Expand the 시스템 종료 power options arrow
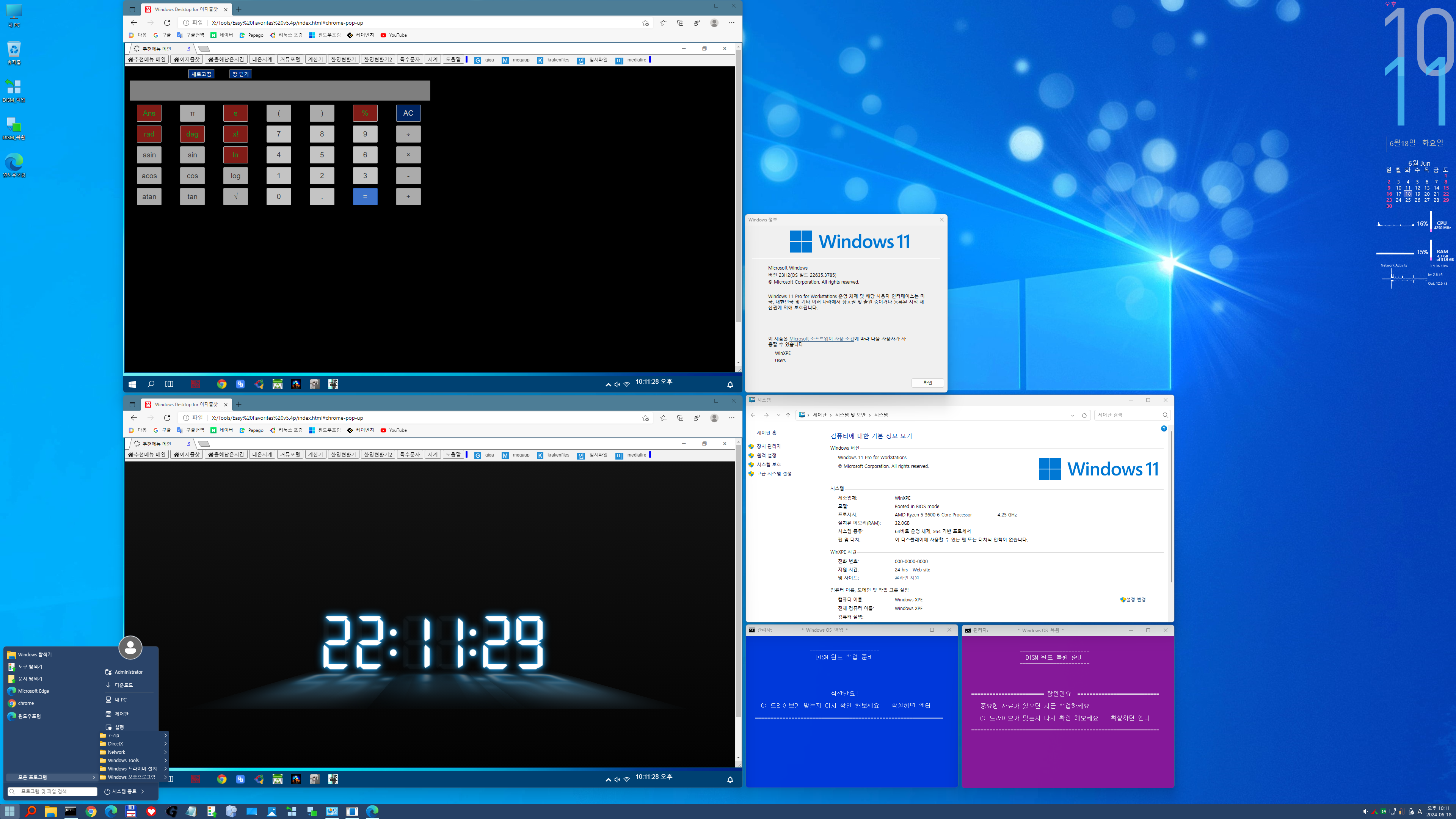The height and width of the screenshot is (819, 1456). click(143, 791)
